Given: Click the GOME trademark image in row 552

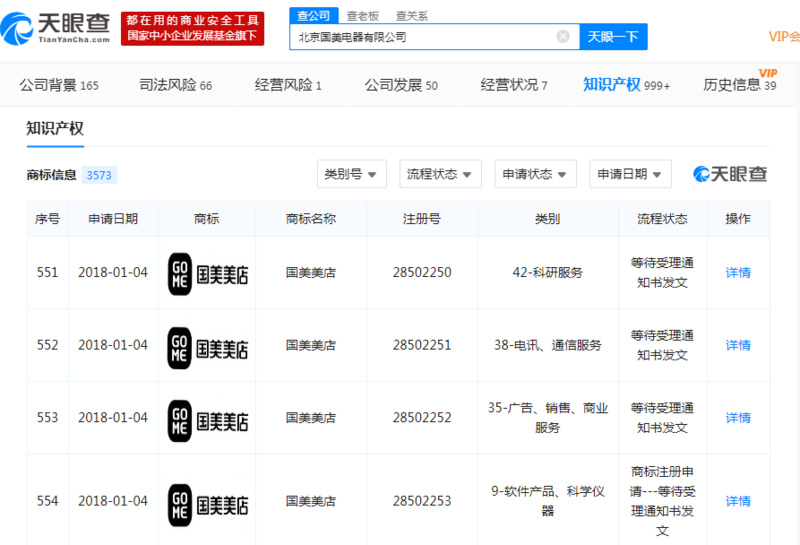Looking at the screenshot, I should coord(207,346).
